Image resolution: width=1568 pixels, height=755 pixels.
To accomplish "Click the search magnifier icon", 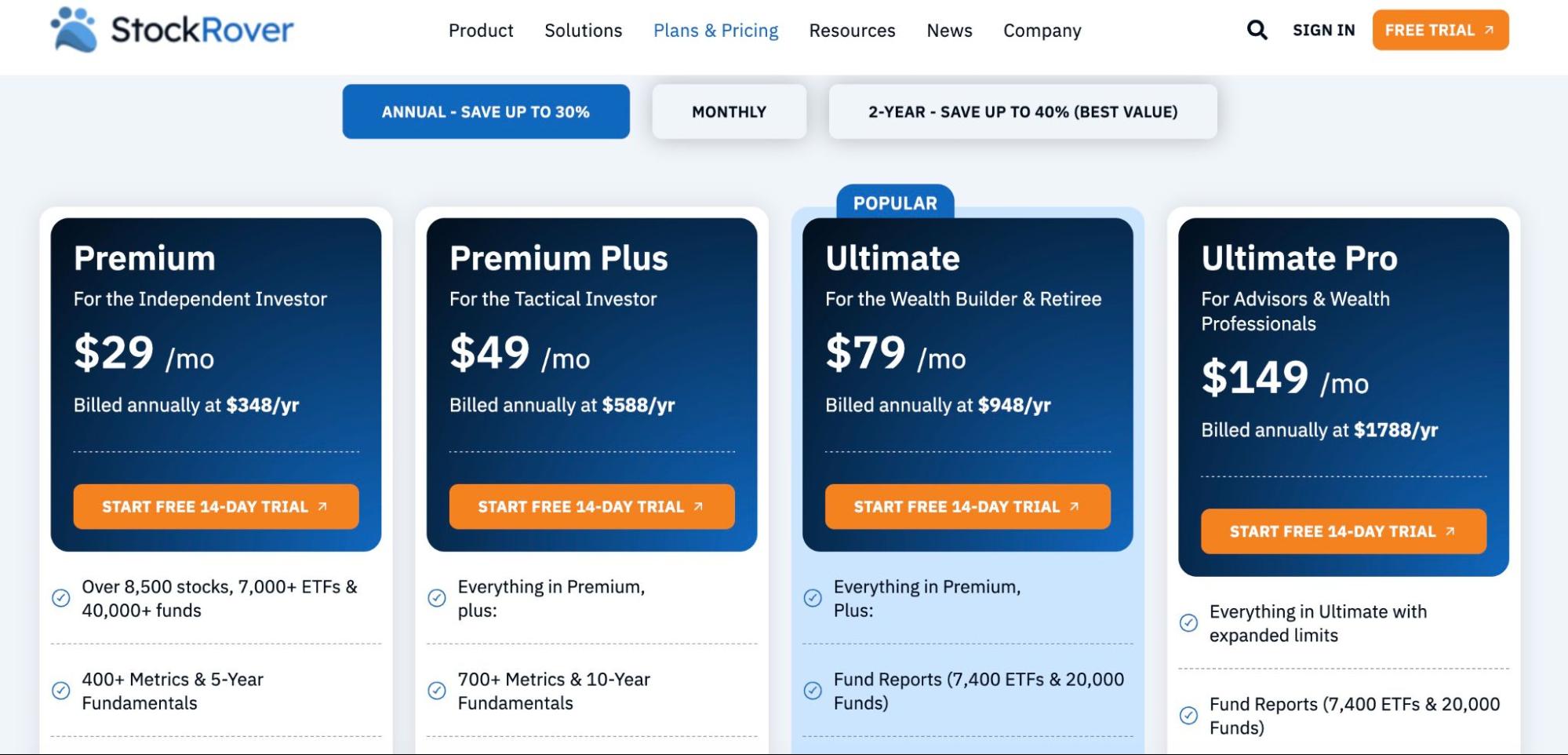I will (x=1257, y=30).
